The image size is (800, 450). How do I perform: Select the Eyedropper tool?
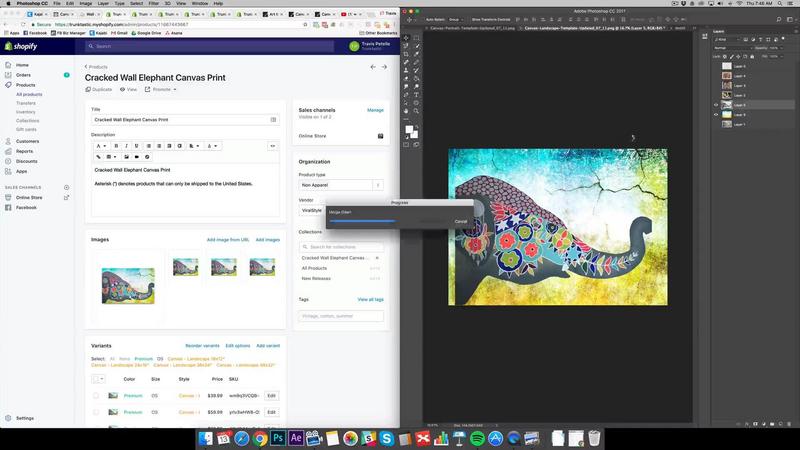(x=416, y=54)
